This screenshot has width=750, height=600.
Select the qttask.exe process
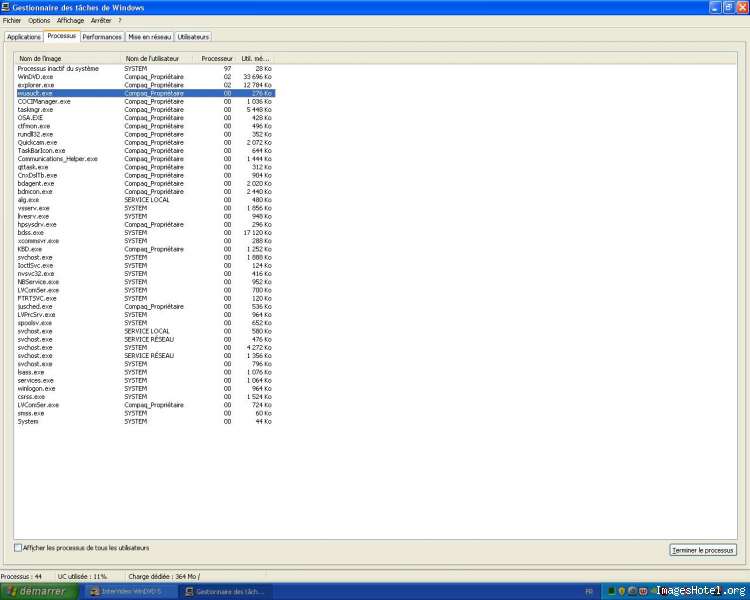click(145, 167)
